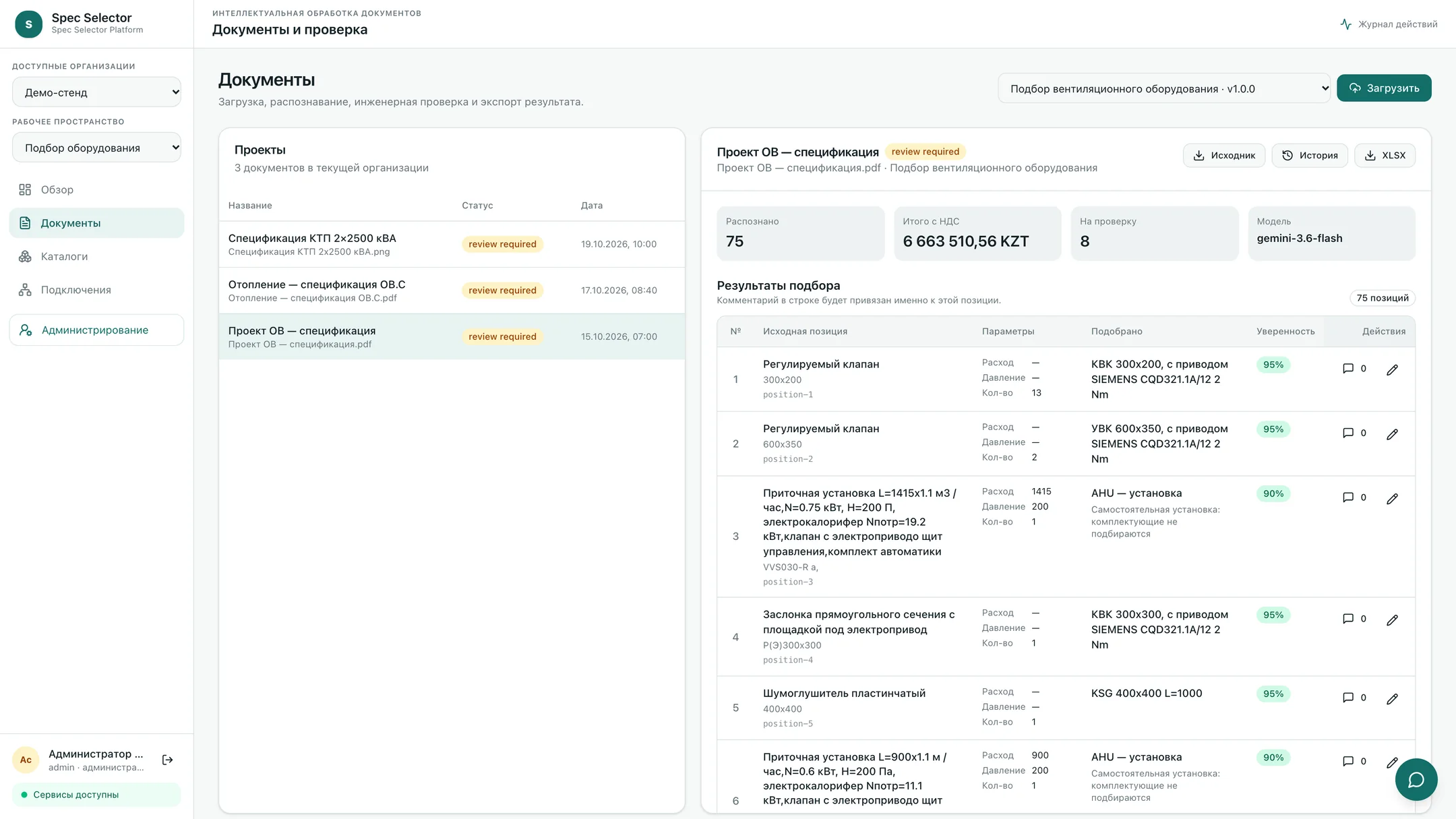
Task: Click the gemini-3.6-flash model card
Action: coord(1331,233)
